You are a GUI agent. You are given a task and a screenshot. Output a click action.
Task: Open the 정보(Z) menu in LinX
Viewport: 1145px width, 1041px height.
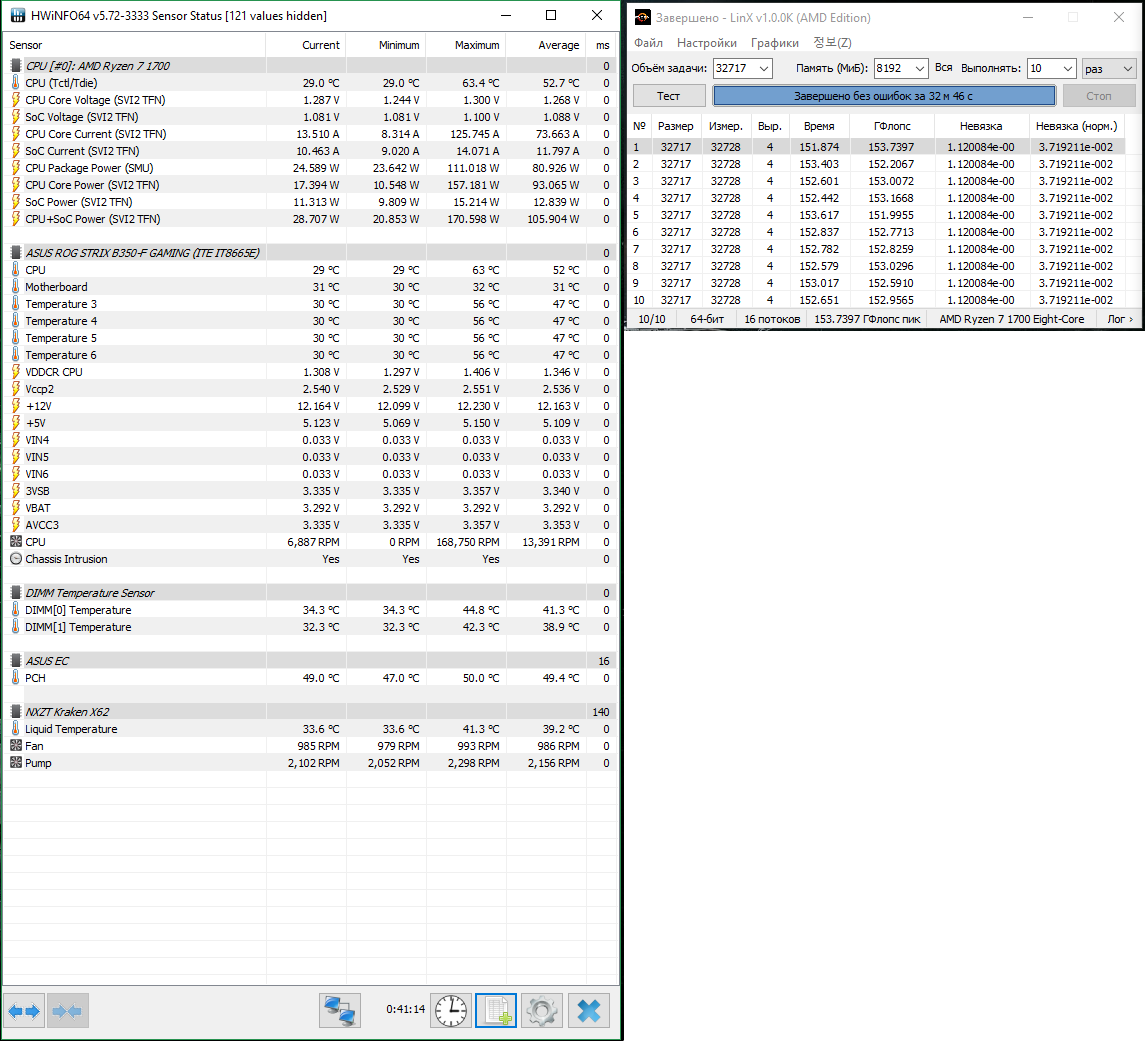832,43
